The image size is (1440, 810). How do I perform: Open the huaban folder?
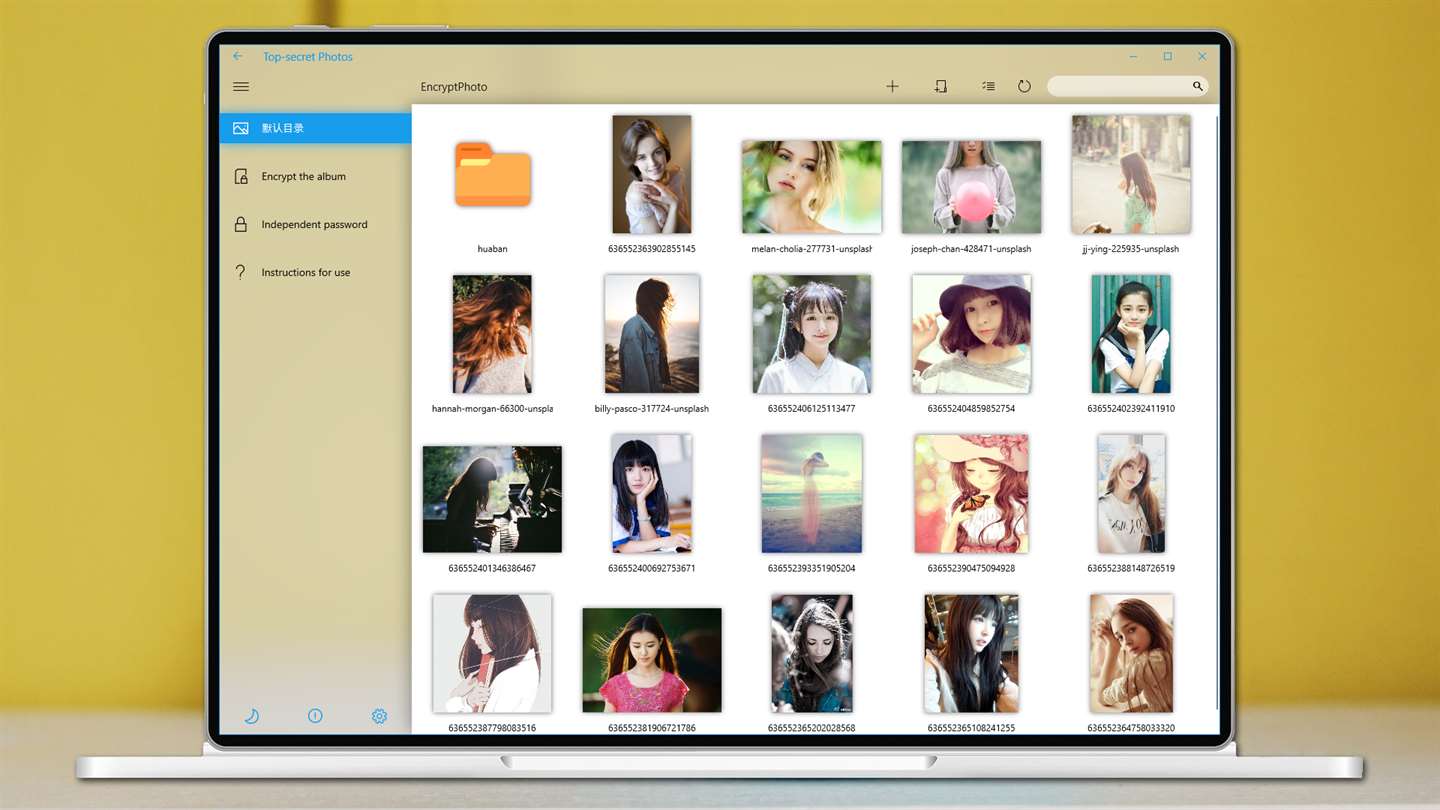pos(492,174)
